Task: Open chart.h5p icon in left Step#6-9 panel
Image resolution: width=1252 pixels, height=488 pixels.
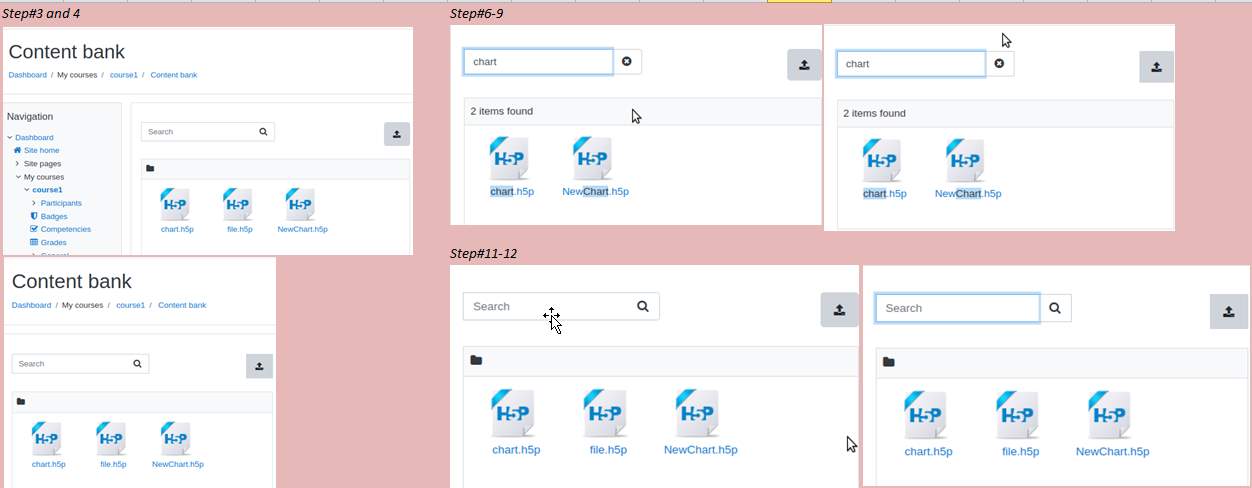Action: coord(510,159)
